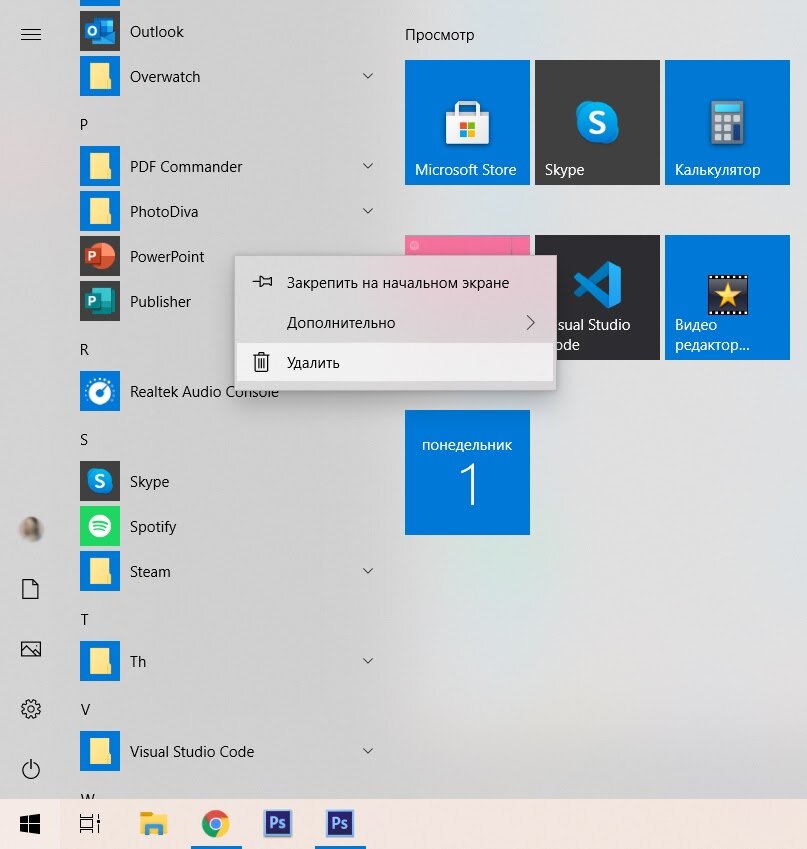
Task: Open the Documents sidebar icon
Action: point(31,589)
